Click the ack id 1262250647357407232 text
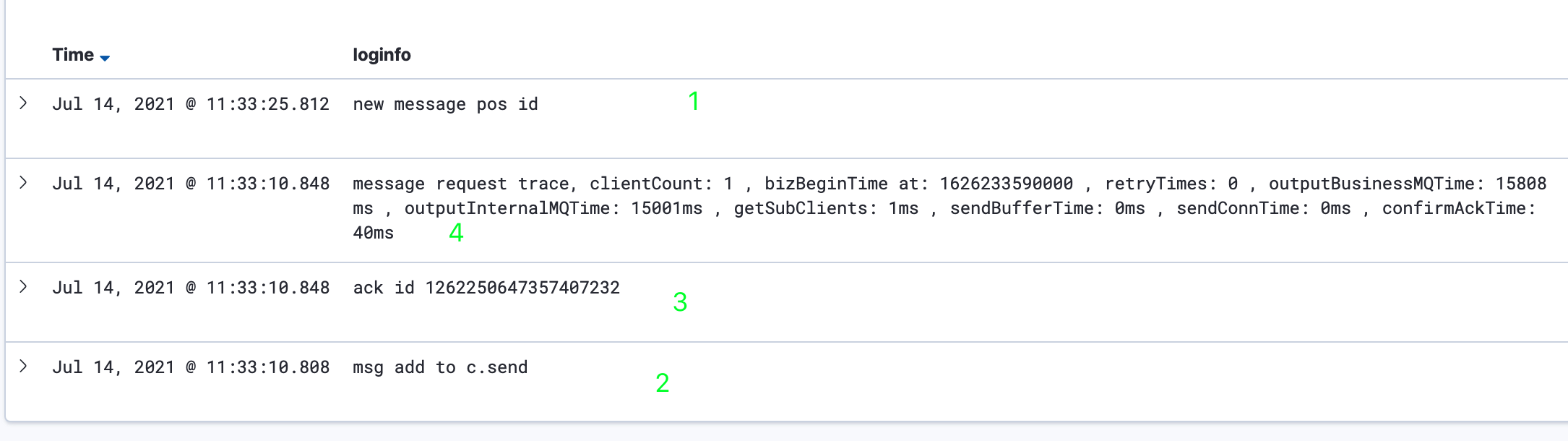The image size is (1568, 441). (486, 288)
